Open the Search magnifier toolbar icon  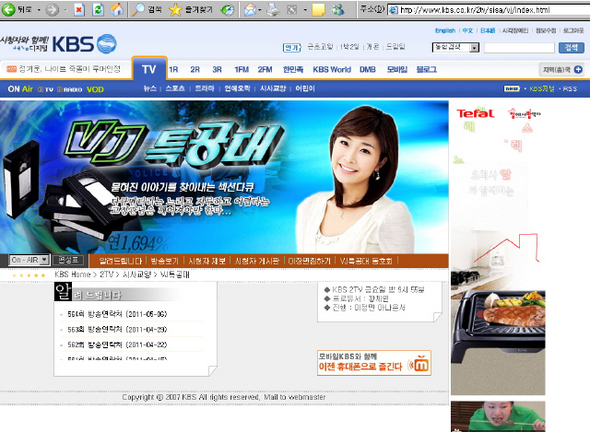point(138,9)
